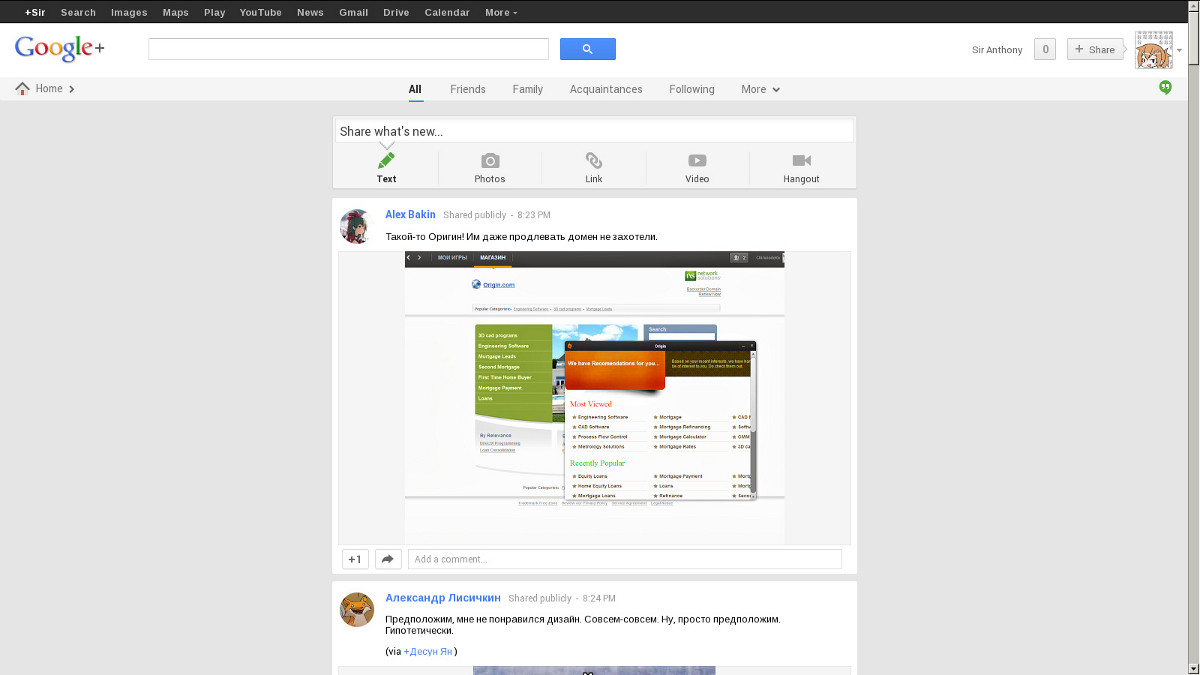1200x675 pixels.
Task: Go to Maps in top bar
Action: pos(175,12)
